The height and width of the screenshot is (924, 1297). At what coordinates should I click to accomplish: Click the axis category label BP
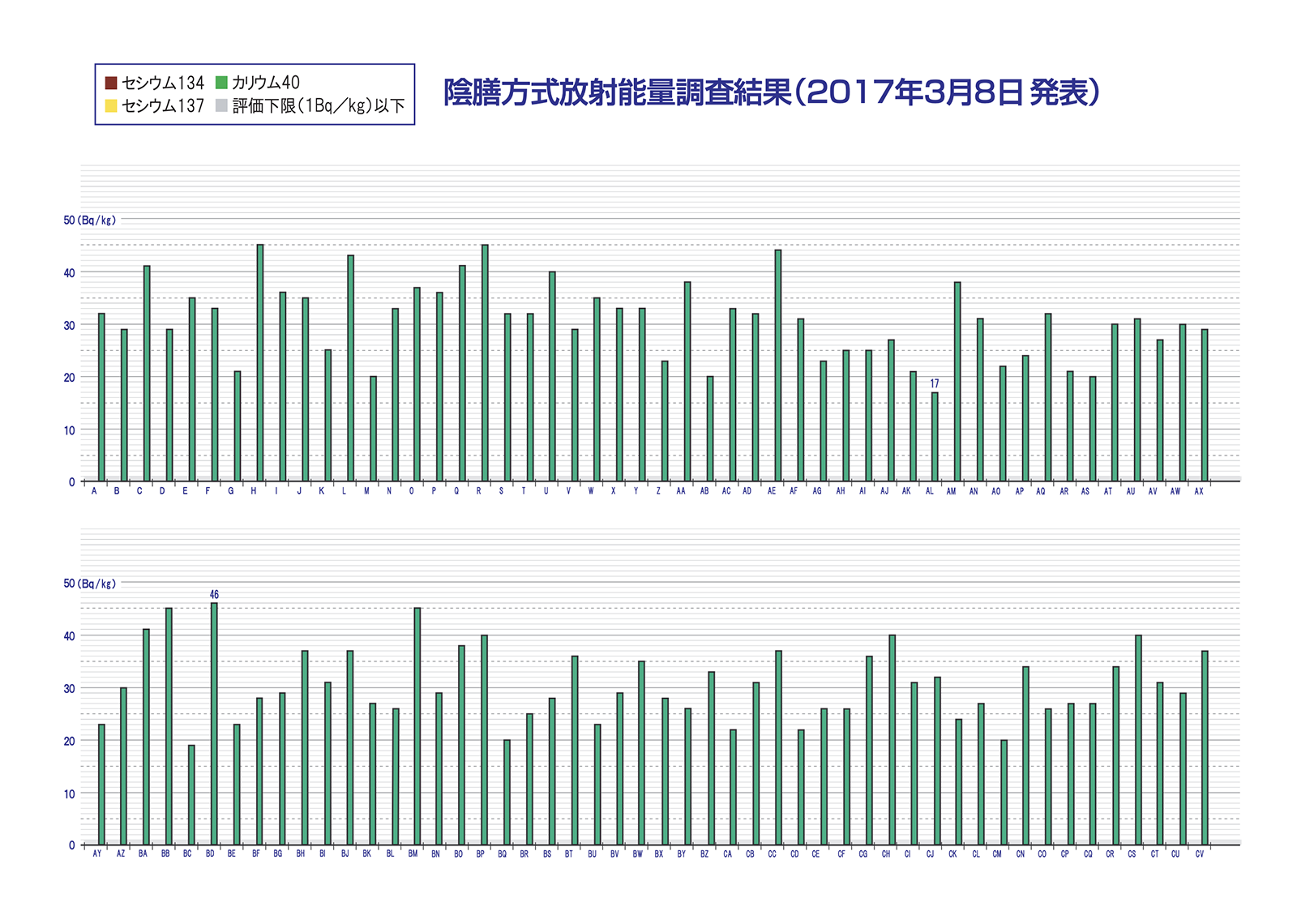pyautogui.click(x=480, y=854)
